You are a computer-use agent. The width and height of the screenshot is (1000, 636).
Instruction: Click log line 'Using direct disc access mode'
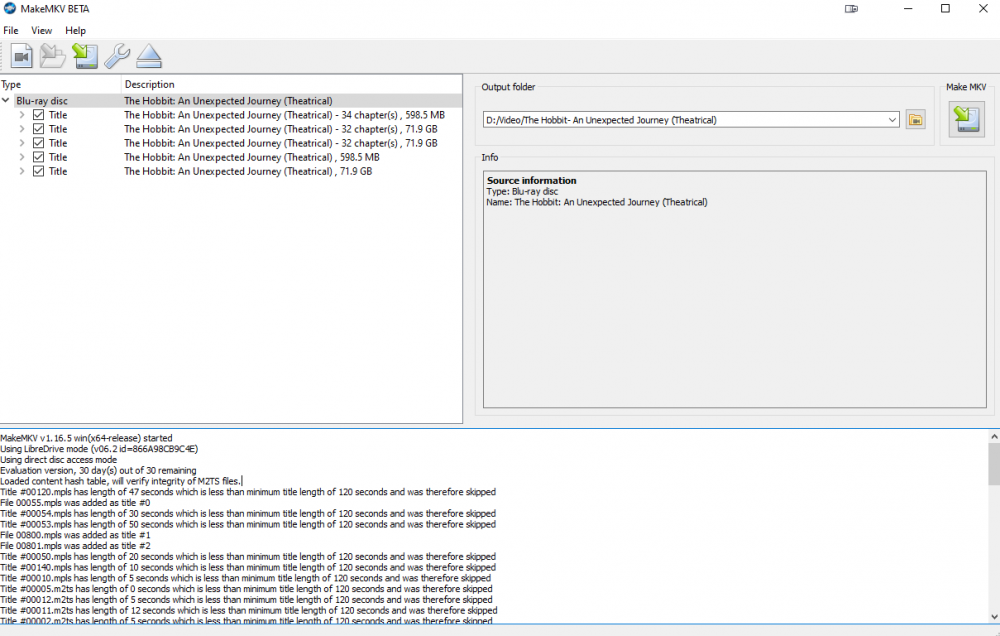tap(59, 460)
